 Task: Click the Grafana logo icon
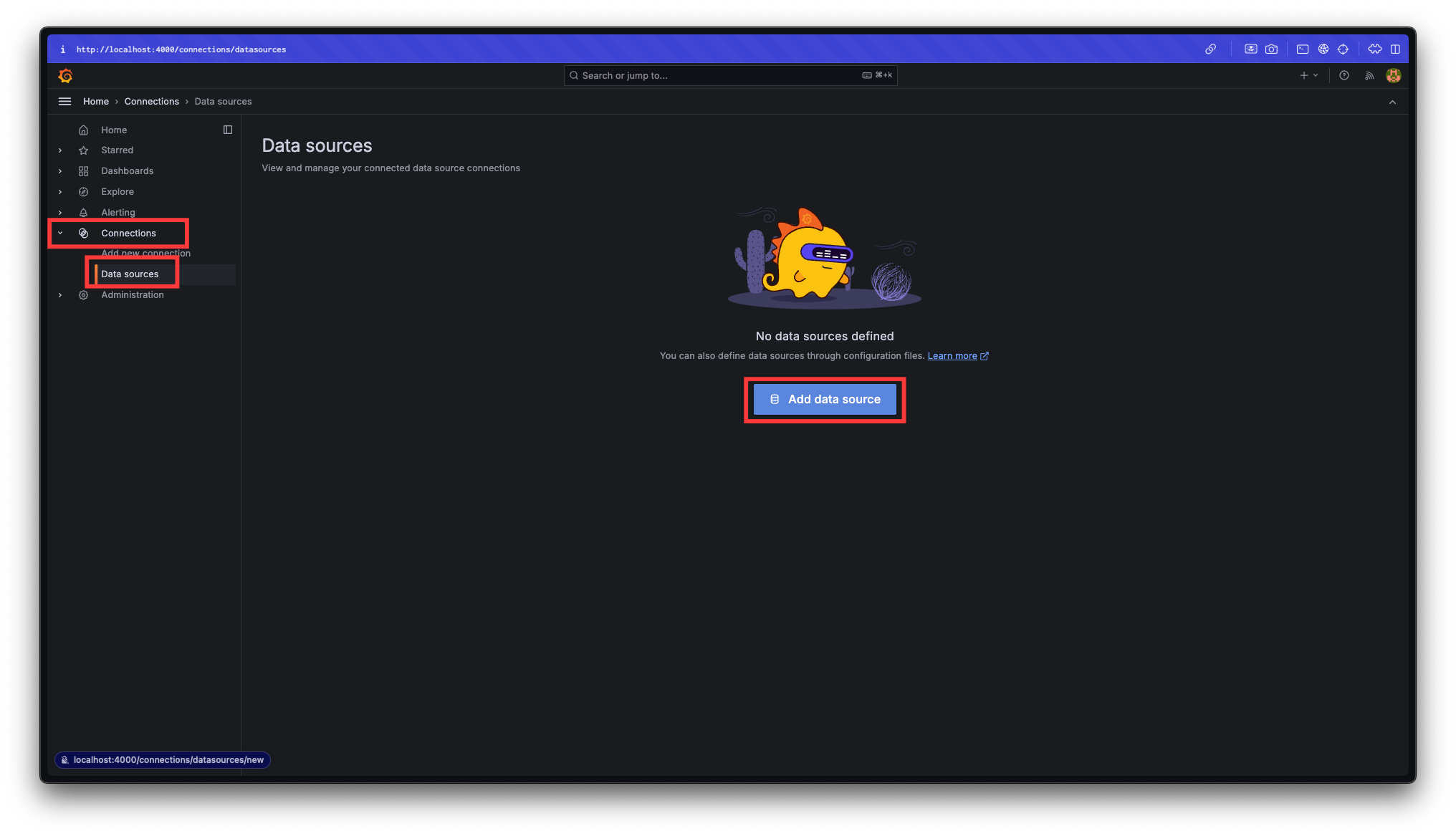pos(65,75)
